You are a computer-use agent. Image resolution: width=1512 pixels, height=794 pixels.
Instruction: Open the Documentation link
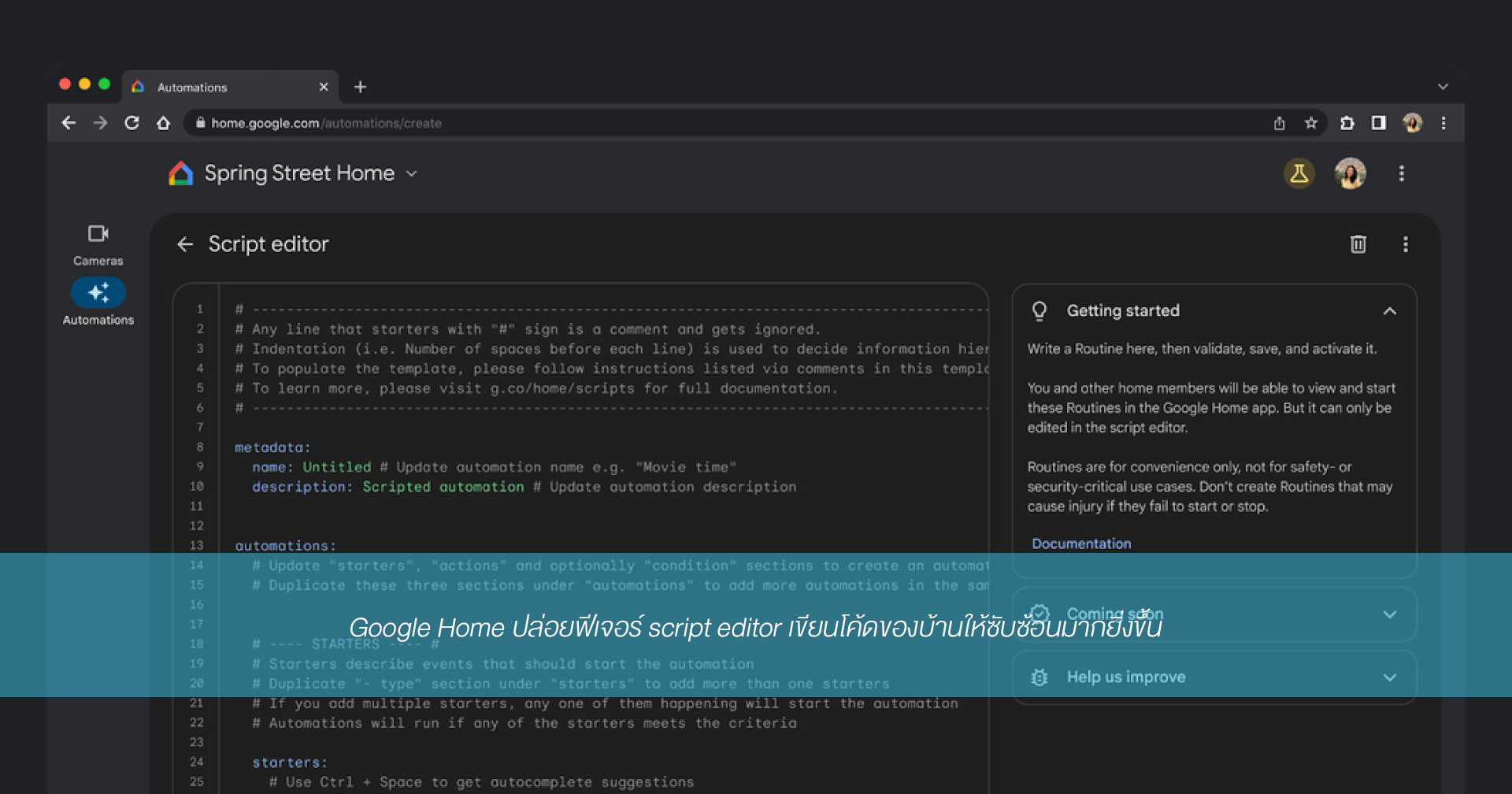(x=1081, y=544)
